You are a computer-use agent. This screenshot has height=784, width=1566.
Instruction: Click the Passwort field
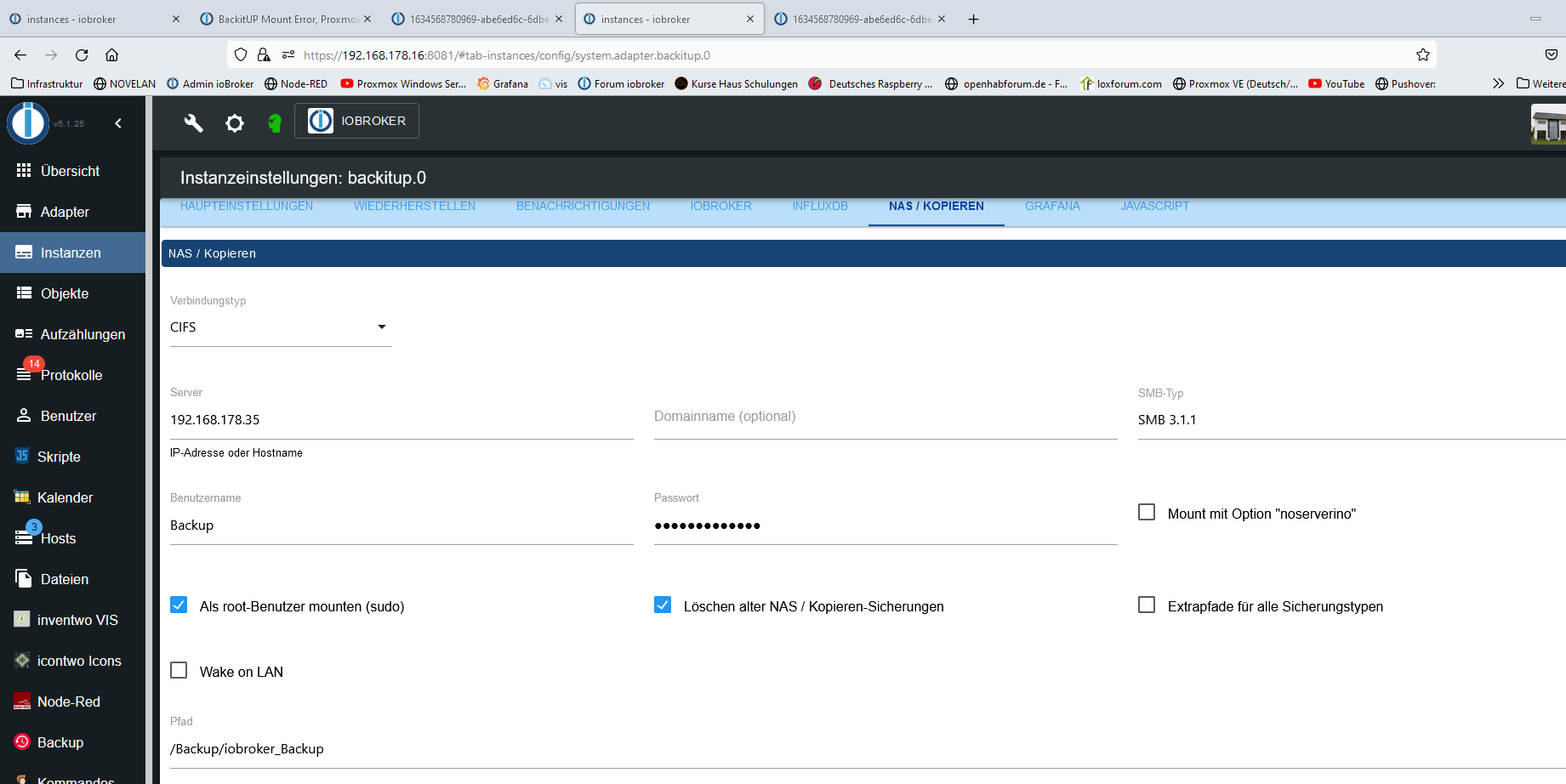886,526
